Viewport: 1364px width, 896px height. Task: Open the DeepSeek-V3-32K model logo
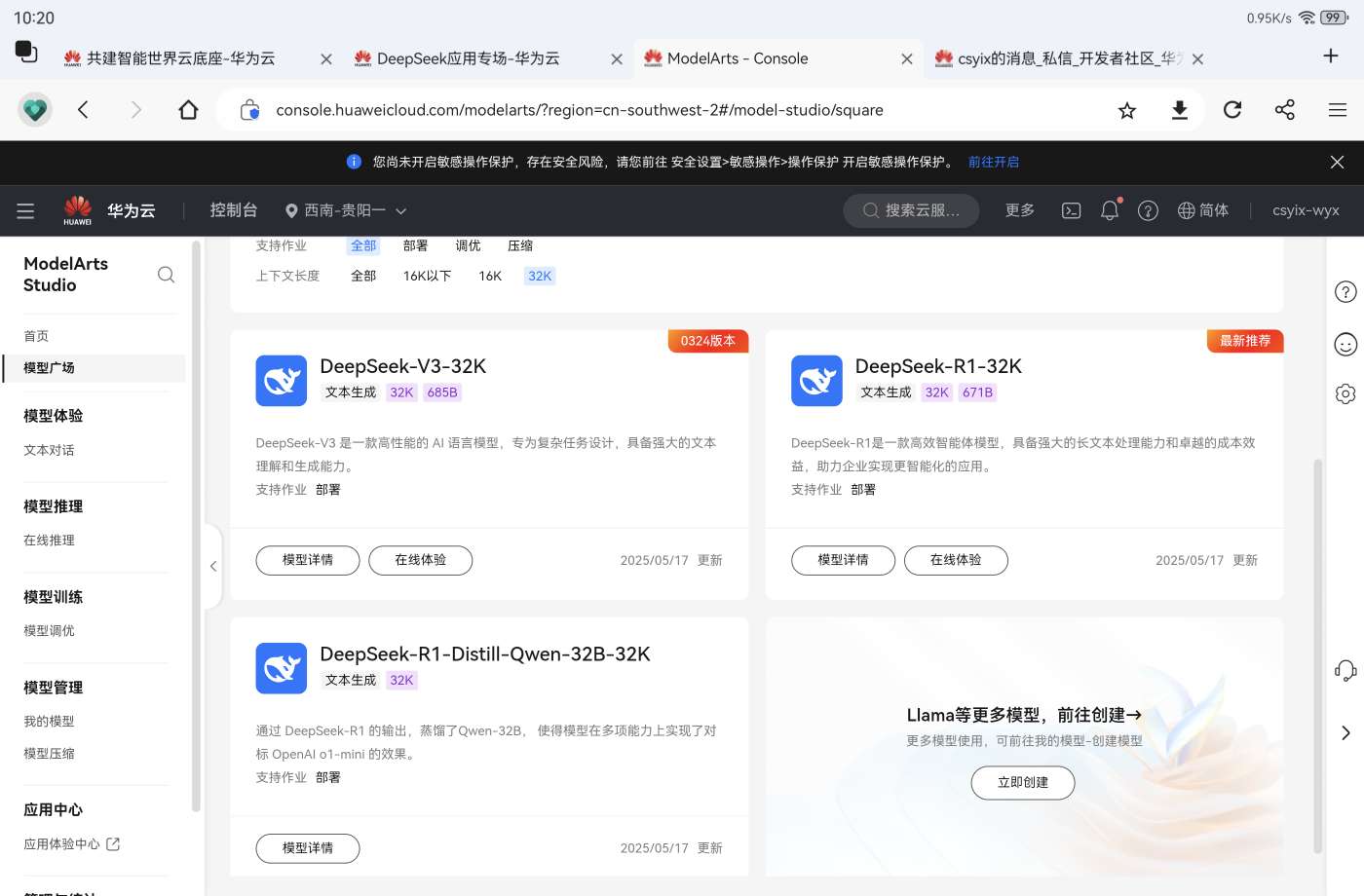(x=282, y=381)
